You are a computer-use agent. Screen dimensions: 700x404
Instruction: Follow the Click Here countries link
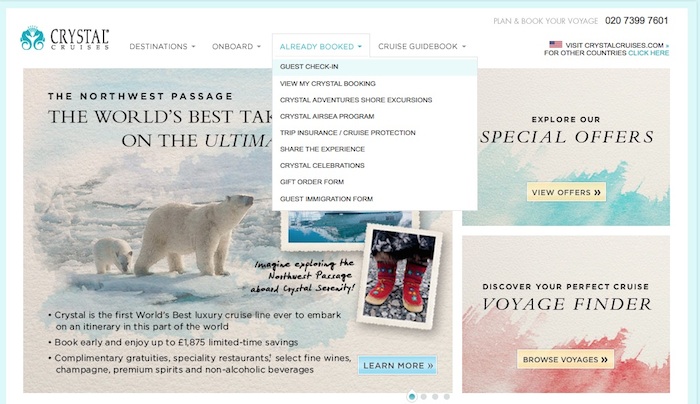[648, 53]
